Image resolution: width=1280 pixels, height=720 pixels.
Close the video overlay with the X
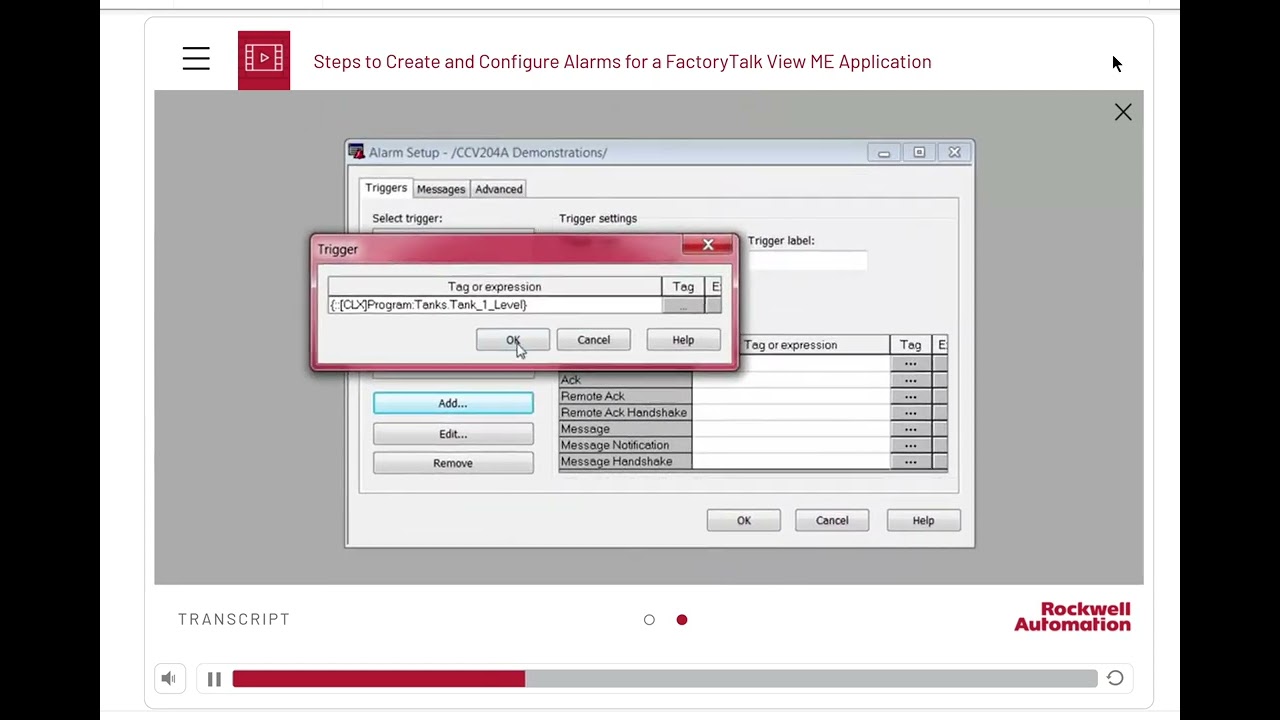1123,112
